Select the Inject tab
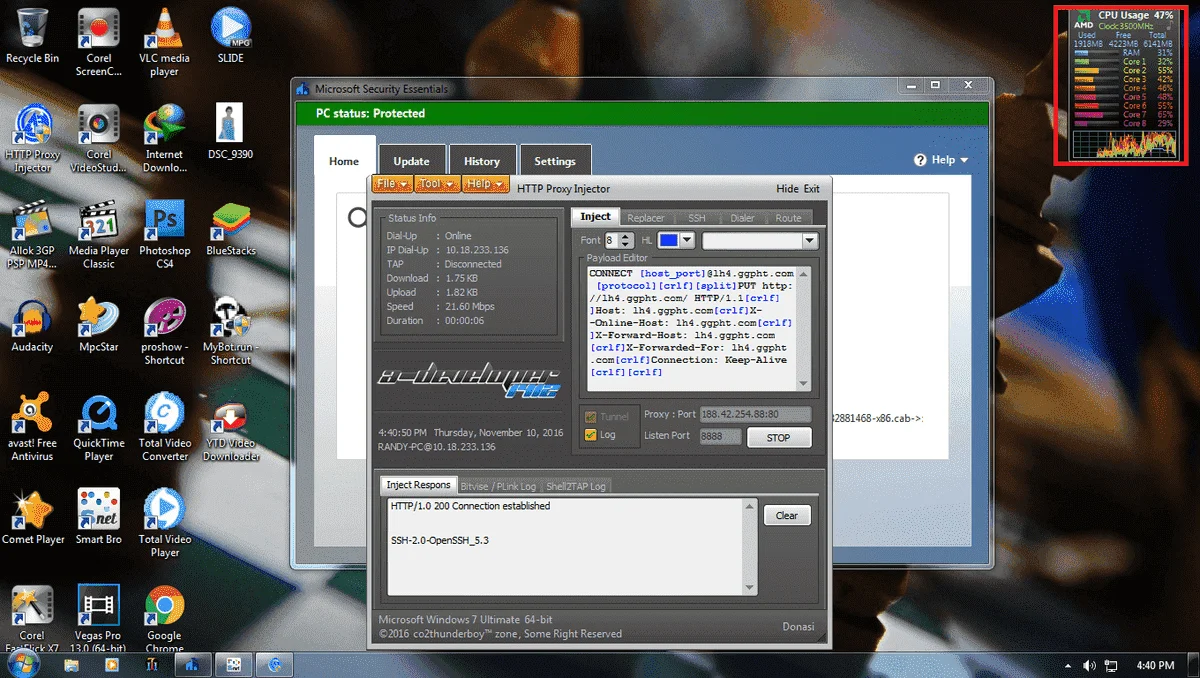The image size is (1200, 678). point(595,216)
